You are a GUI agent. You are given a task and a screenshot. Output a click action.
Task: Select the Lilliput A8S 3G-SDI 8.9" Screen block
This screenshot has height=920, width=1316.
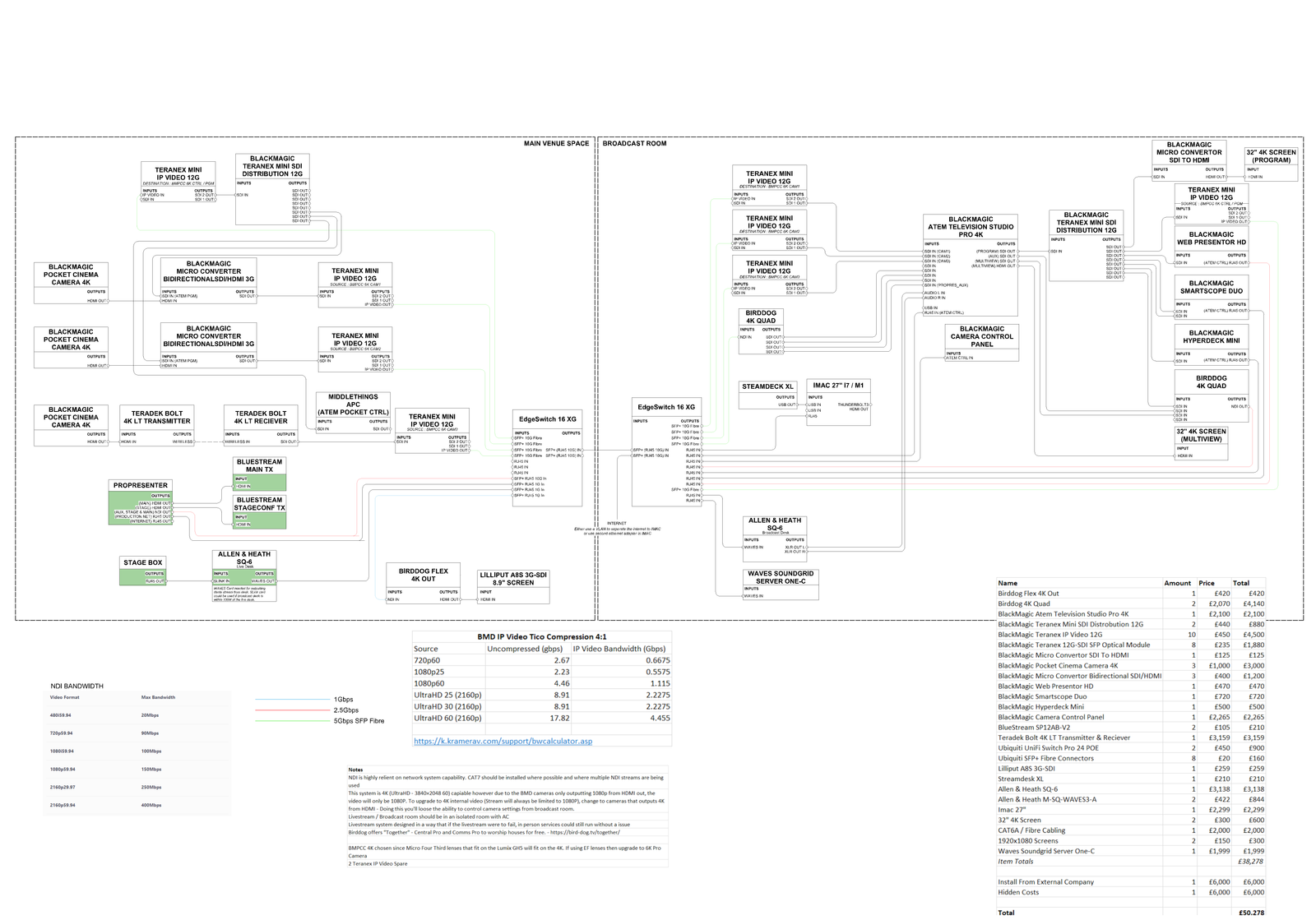513,588
